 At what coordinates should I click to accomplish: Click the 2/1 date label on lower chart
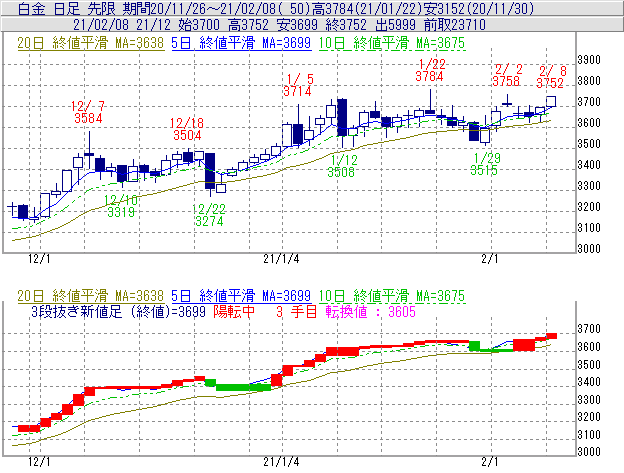click(489, 461)
